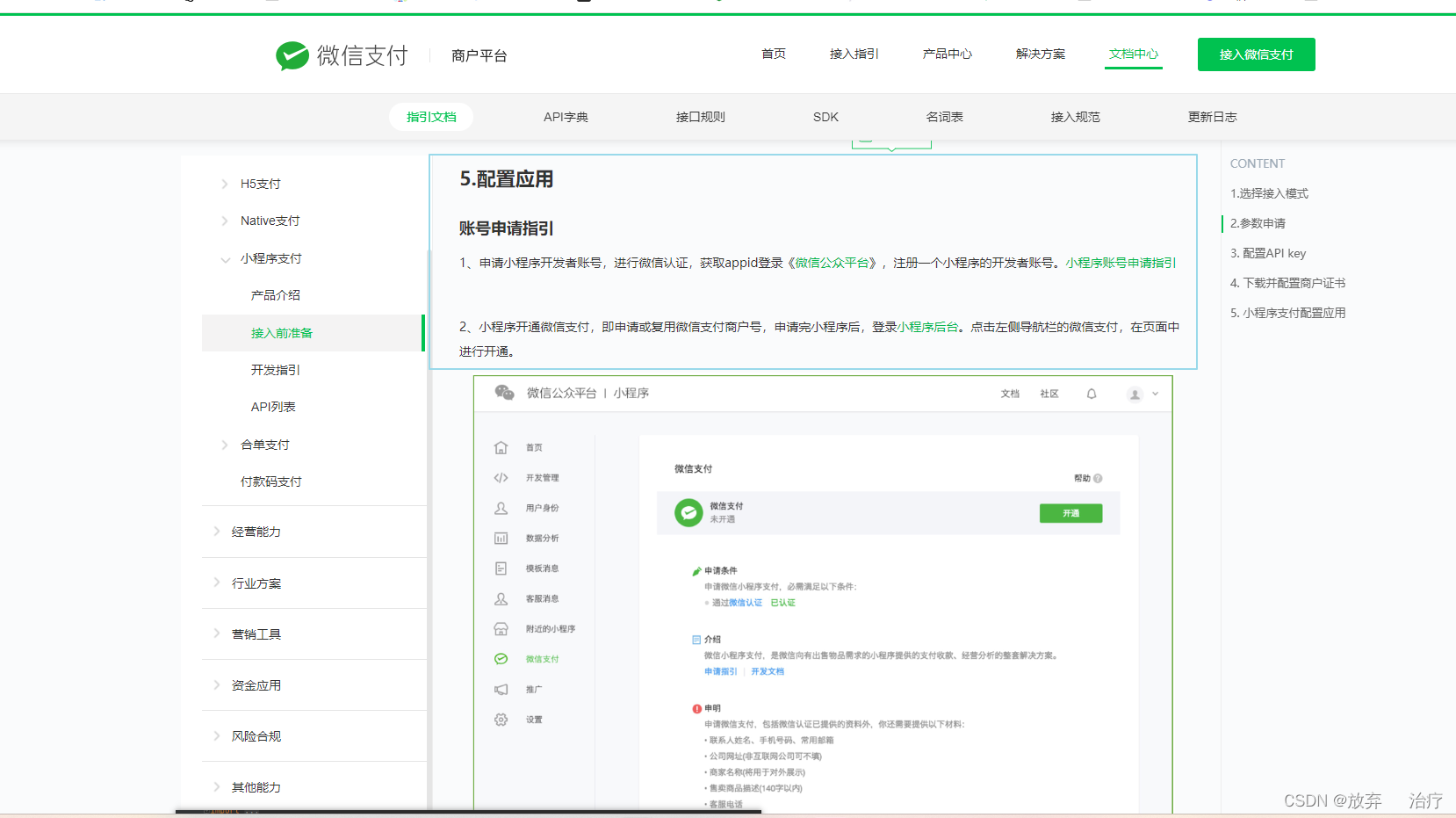Expand the 营销工具 category
Viewport: 1456px width, 818px height.
click(x=216, y=633)
